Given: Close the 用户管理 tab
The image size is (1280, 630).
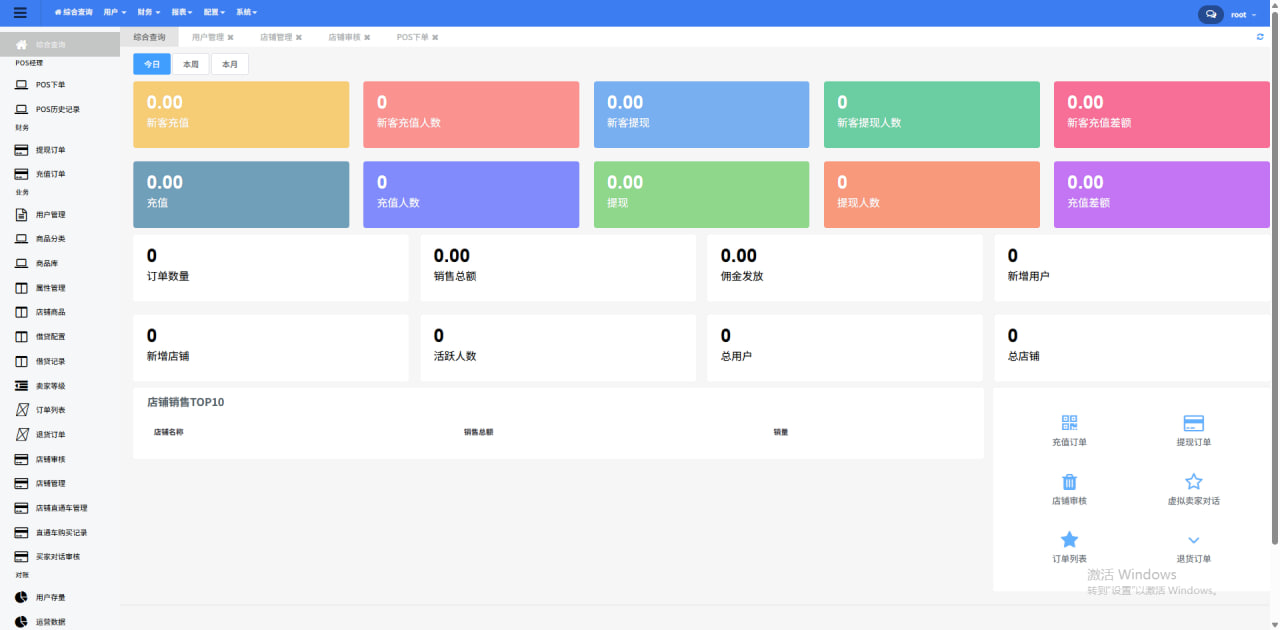Looking at the screenshot, I should coord(230,37).
